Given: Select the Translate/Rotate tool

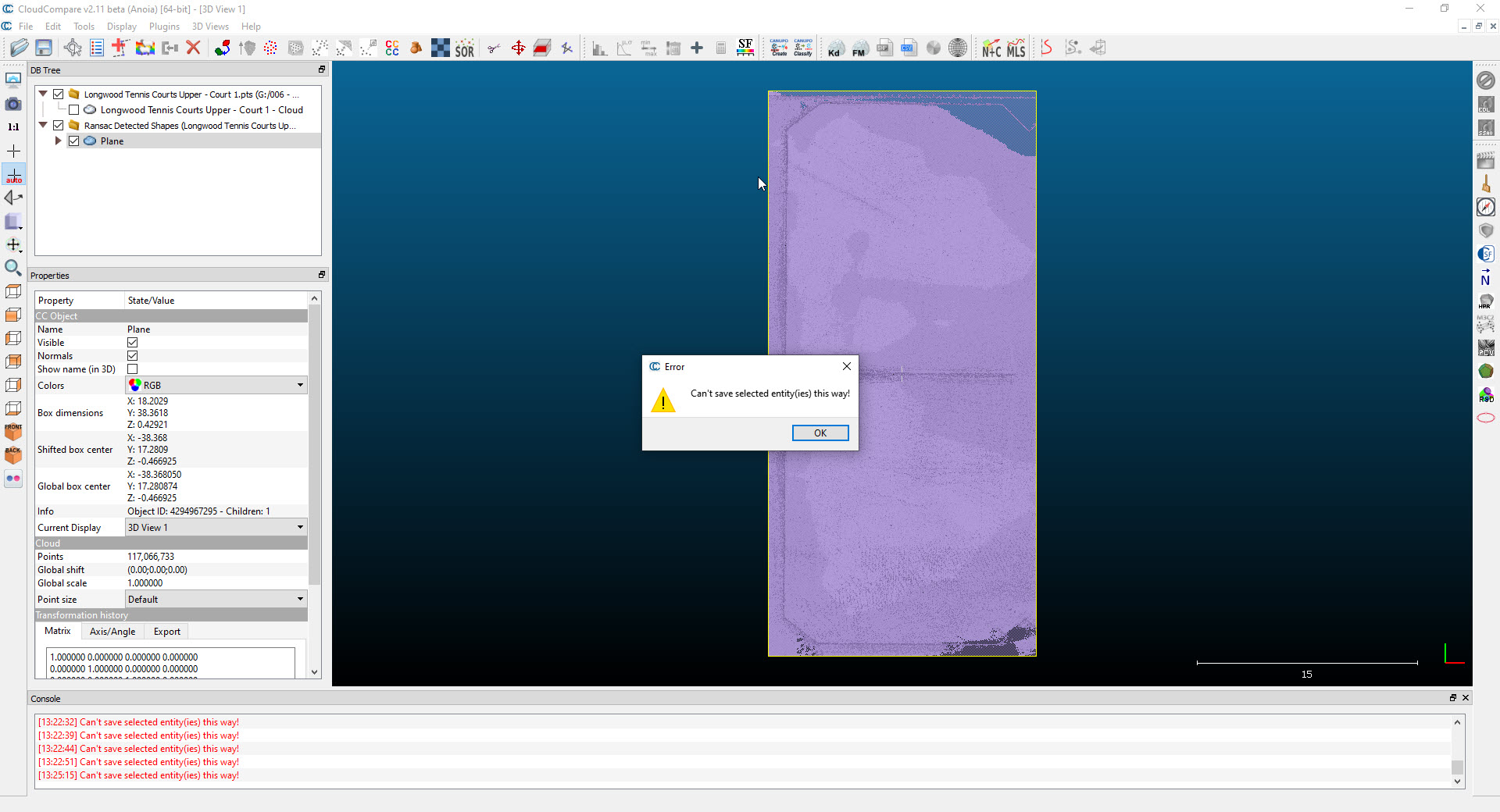Looking at the screenshot, I should [x=518, y=48].
